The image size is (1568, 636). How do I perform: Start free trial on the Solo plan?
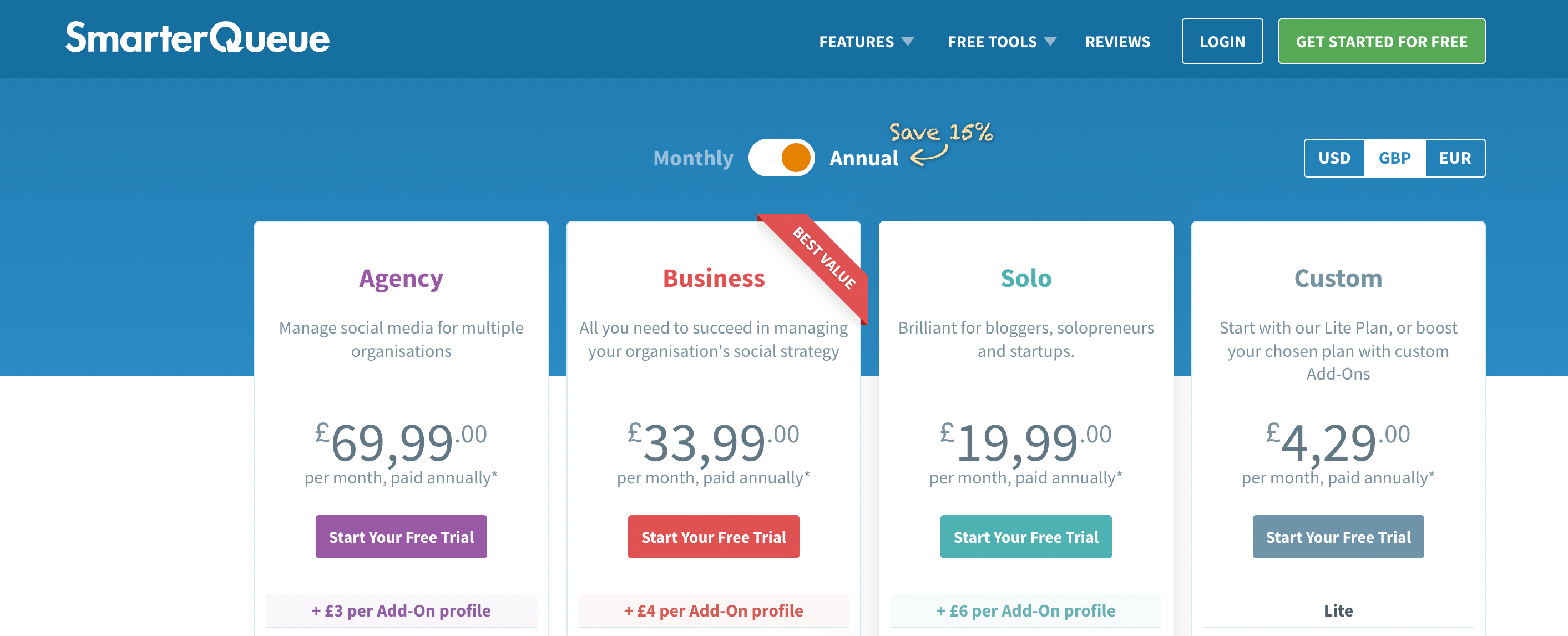click(1026, 536)
